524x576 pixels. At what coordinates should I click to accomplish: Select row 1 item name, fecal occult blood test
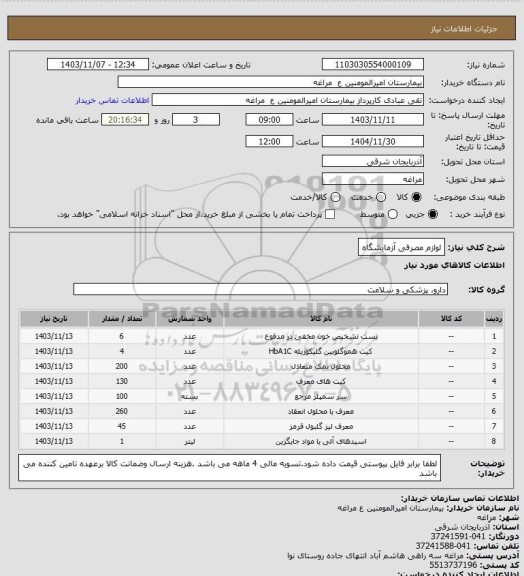coord(321,336)
